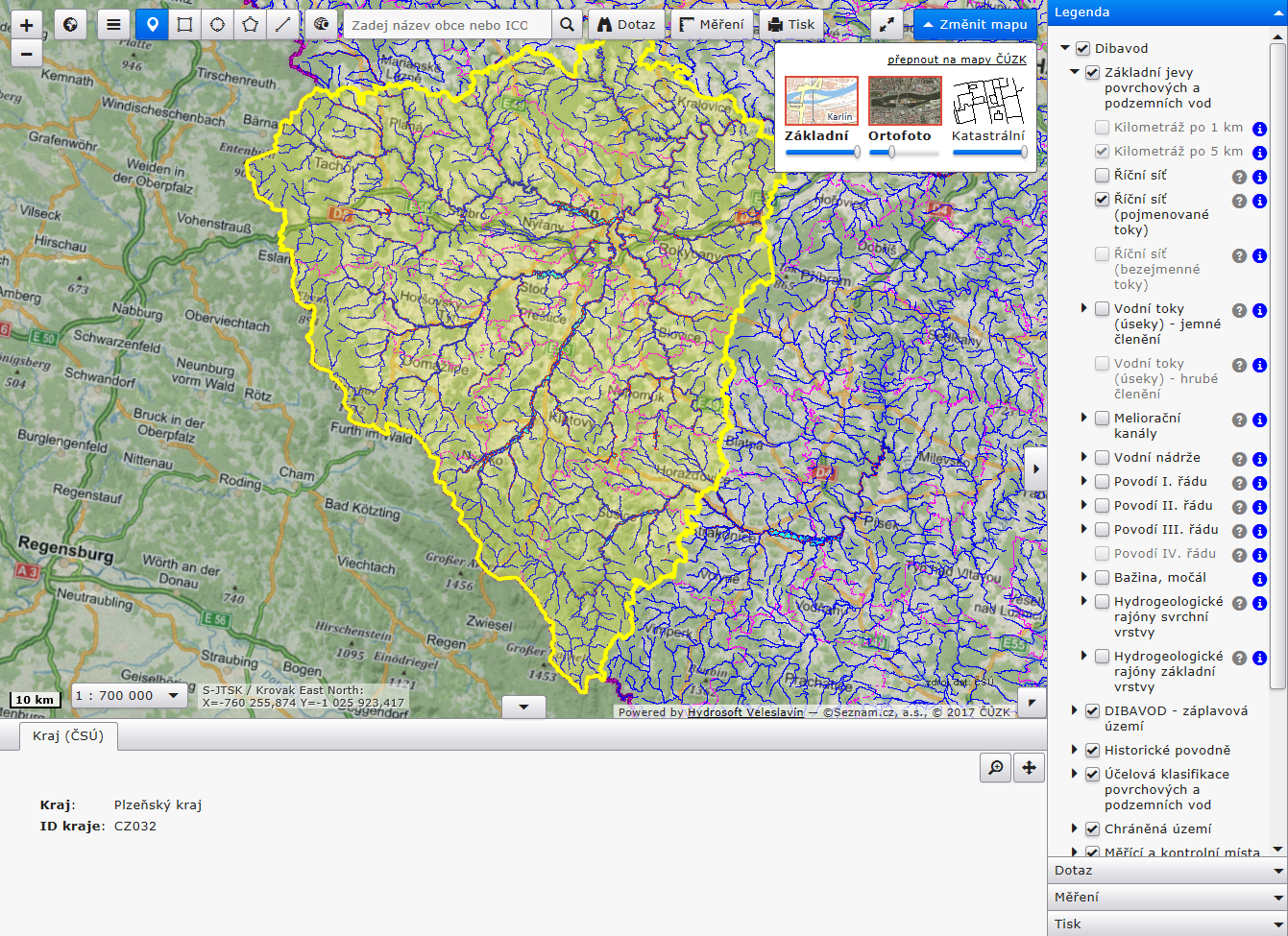Open the Měření toolbar menu
Screen dimensions: 1288x936
click(x=712, y=25)
